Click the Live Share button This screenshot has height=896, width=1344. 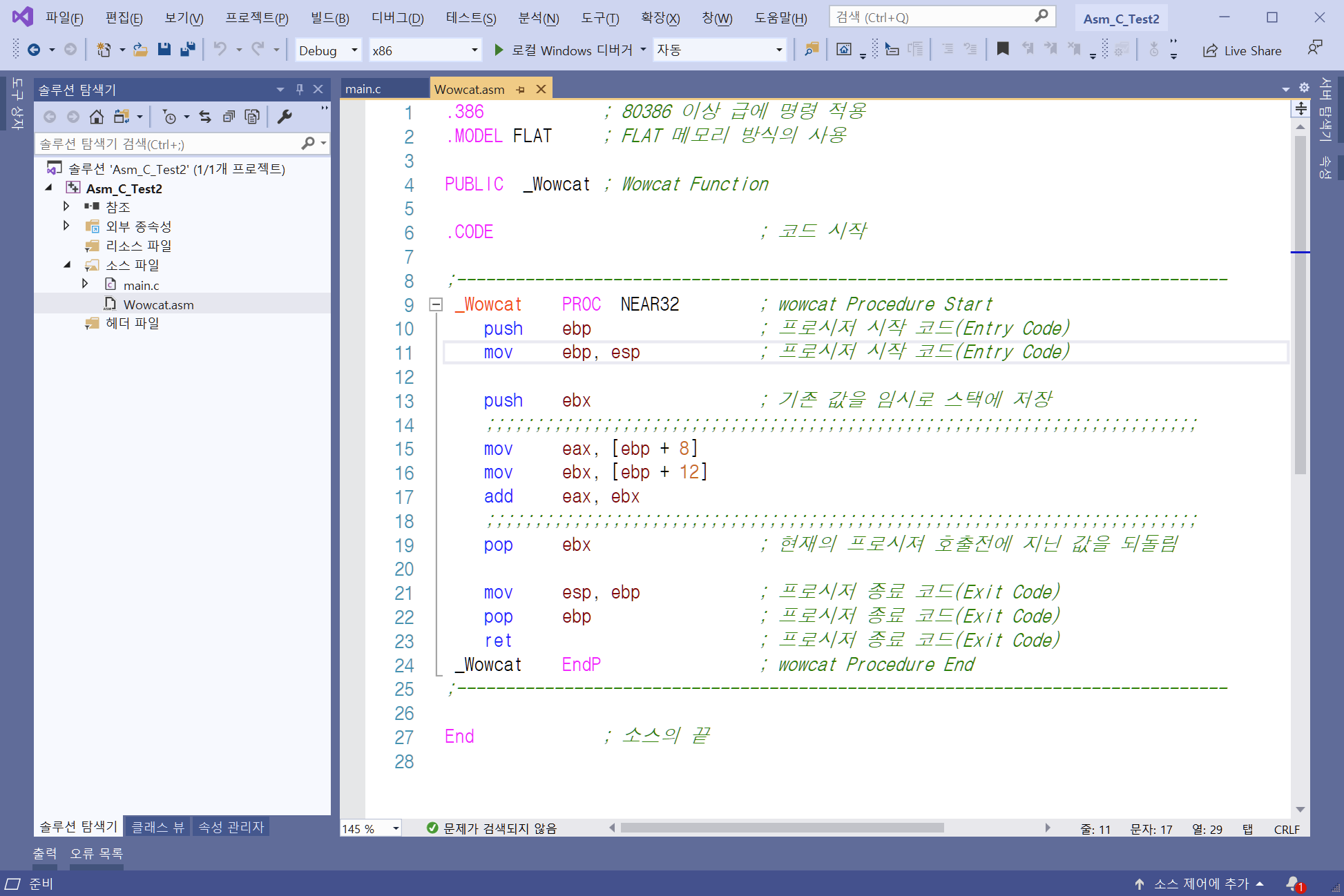point(1242,50)
